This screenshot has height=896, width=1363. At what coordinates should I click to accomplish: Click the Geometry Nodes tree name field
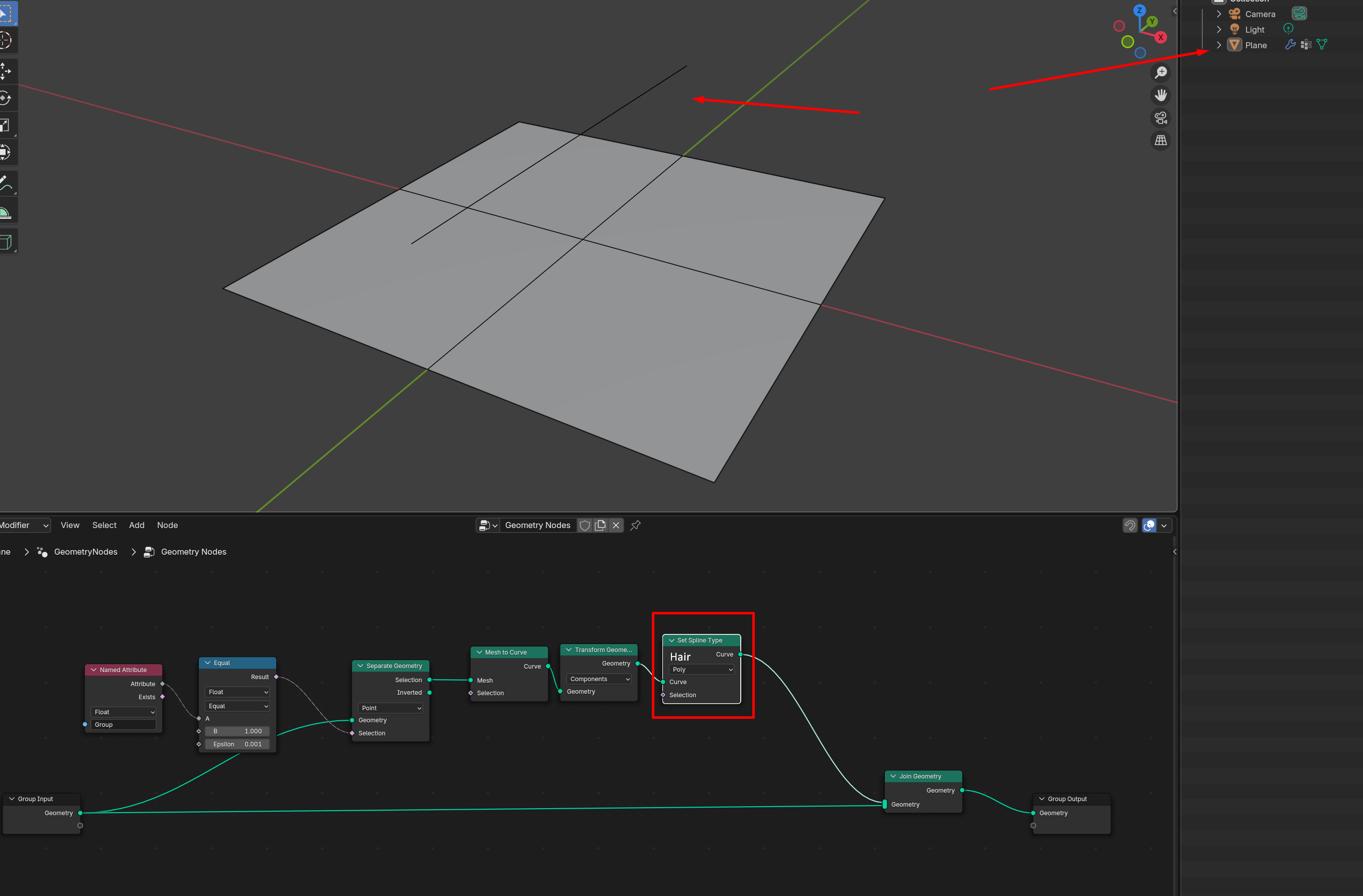pyautogui.click(x=538, y=525)
